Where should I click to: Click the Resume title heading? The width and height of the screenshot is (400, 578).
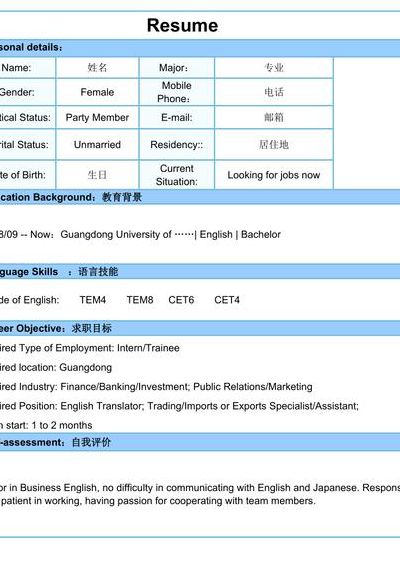(x=182, y=25)
